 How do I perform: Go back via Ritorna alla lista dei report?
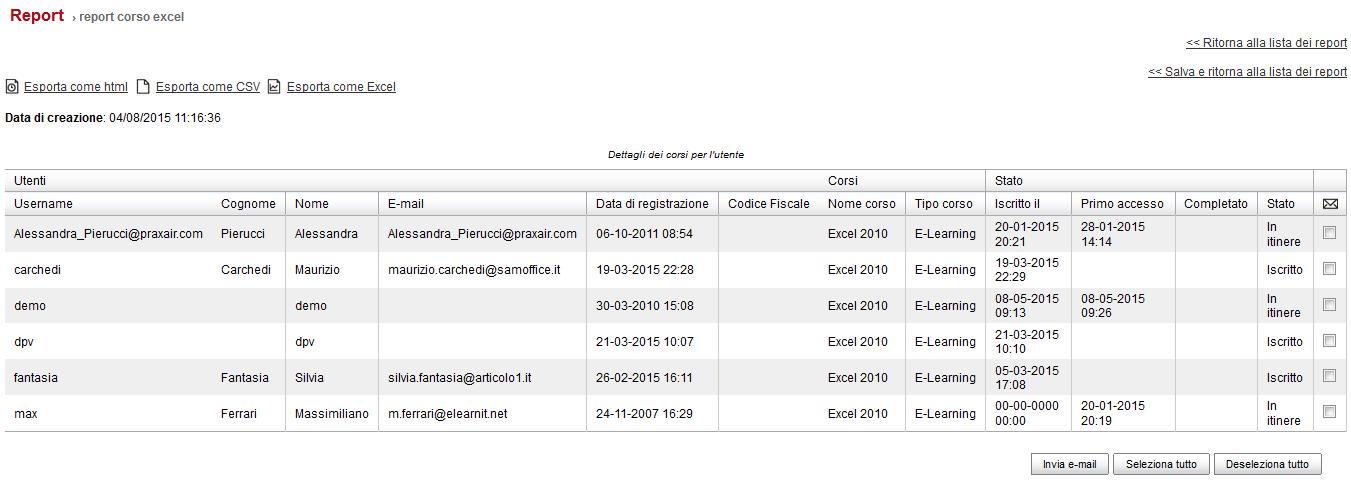(1266, 43)
